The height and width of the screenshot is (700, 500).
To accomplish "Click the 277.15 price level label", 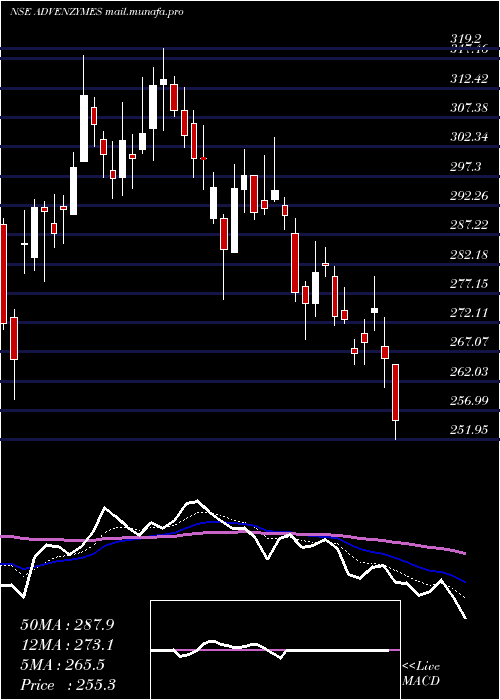I will coord(469,284).
